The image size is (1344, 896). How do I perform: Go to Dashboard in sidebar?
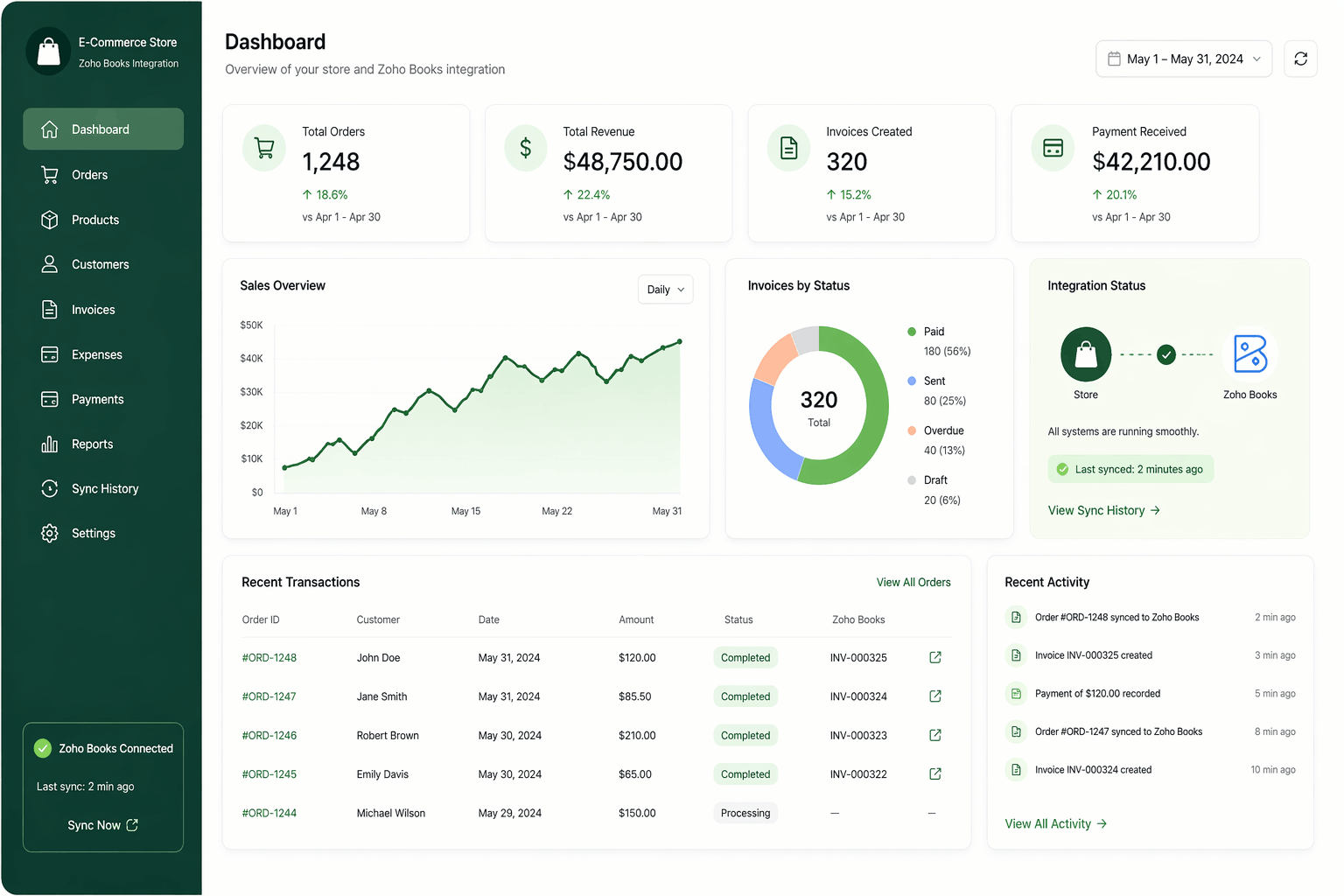(103, 129)
